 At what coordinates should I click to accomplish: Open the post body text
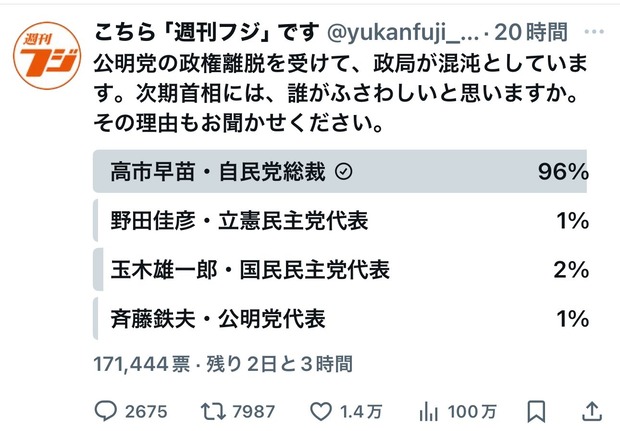click(x=340, y=93)
